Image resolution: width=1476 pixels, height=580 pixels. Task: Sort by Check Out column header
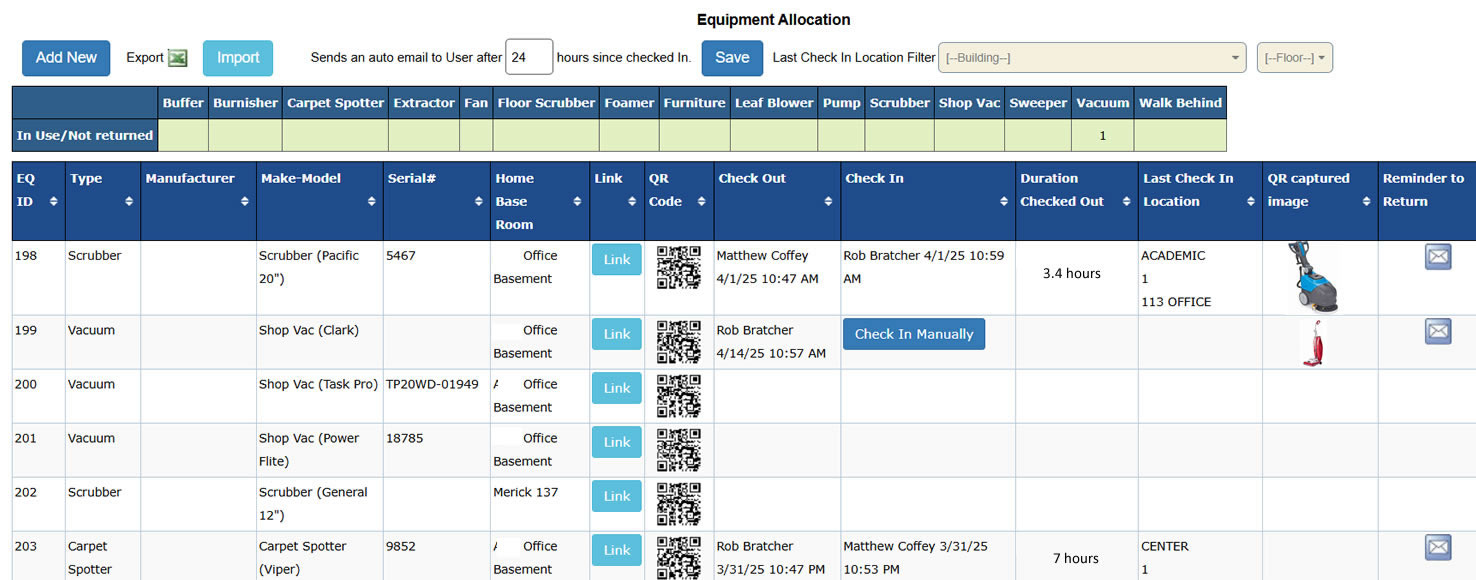[x=776, y=190]
